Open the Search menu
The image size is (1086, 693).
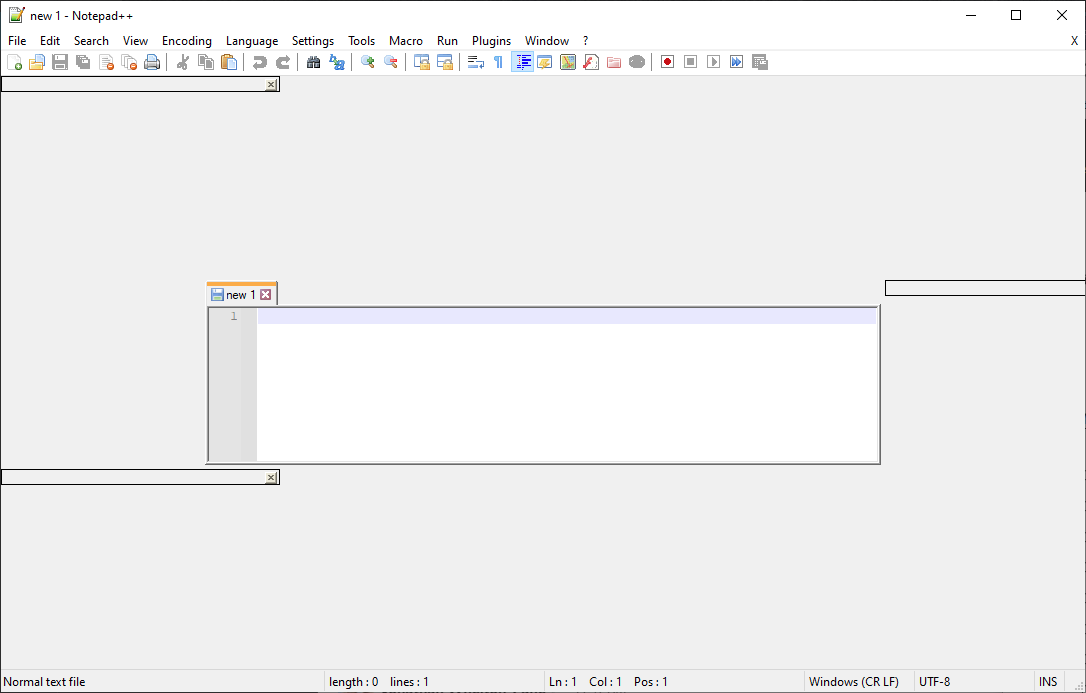click(x=91, y=41)
